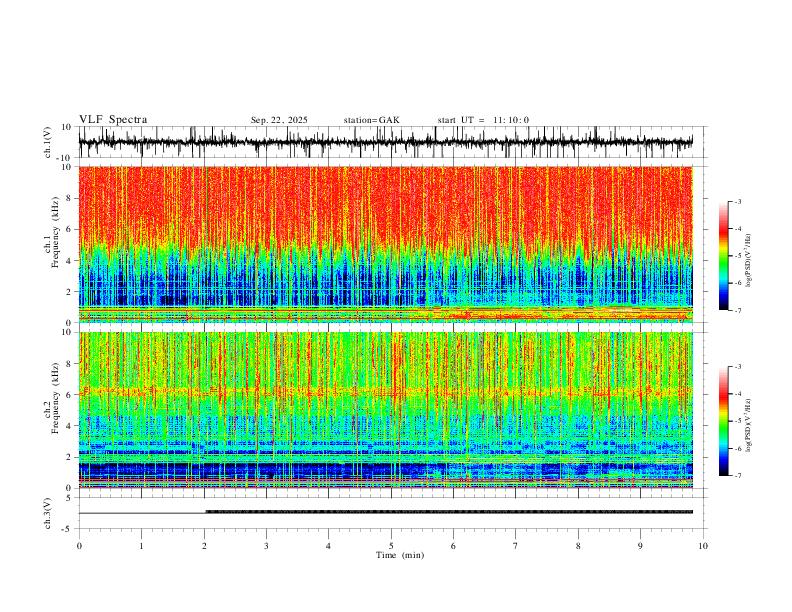This screenshot has height=612, width=792.
Task: Click the time axis tick label '2'
Action: pos(204,546)
